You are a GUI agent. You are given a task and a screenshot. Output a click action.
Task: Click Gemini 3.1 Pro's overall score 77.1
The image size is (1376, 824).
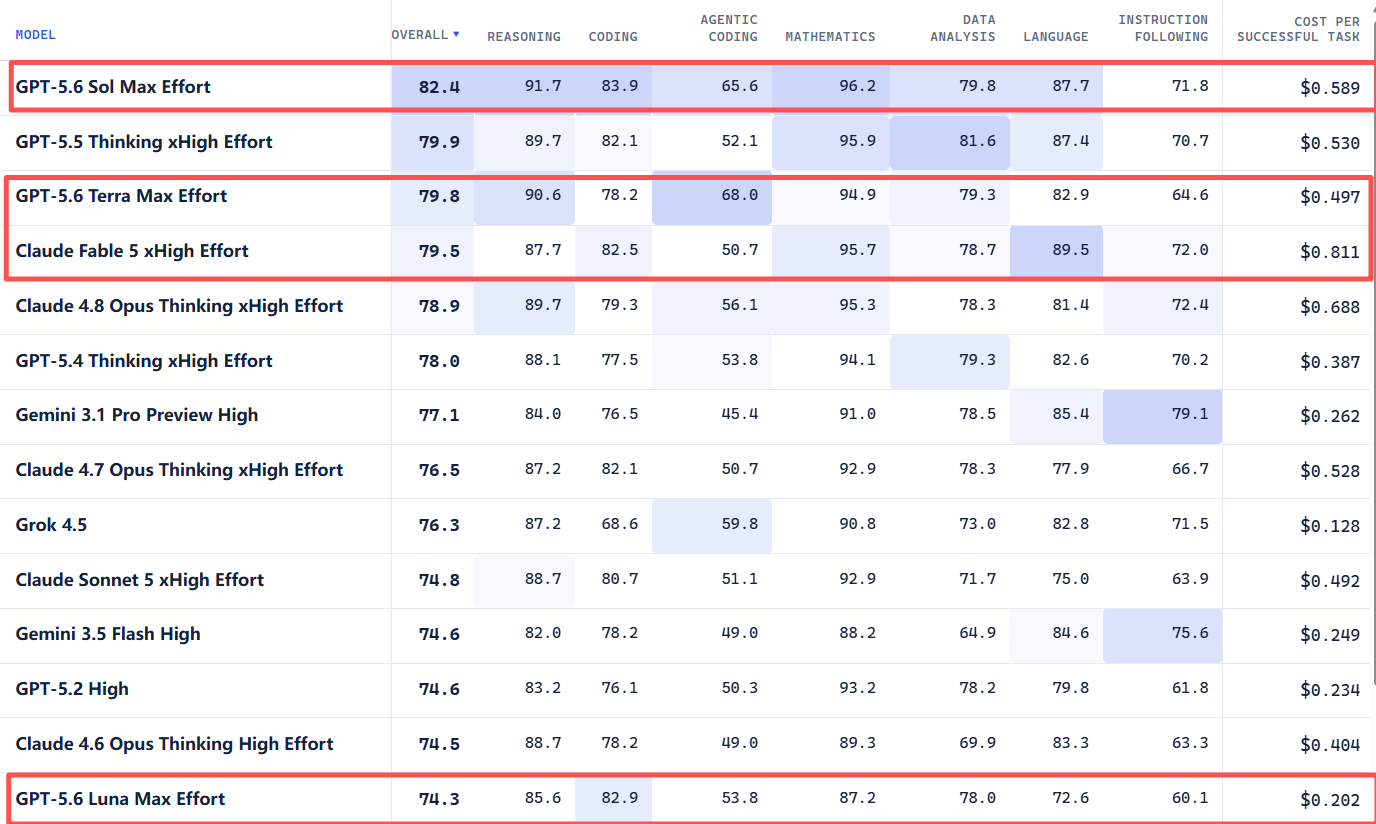point(439,415)
